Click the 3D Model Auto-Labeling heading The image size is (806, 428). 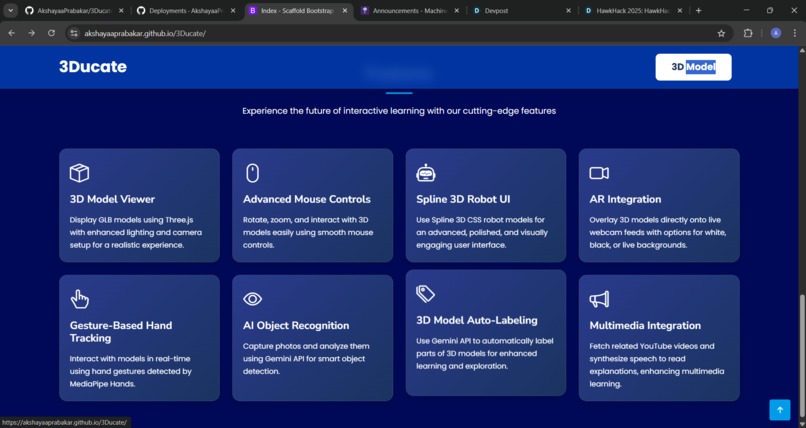[477, 320]
